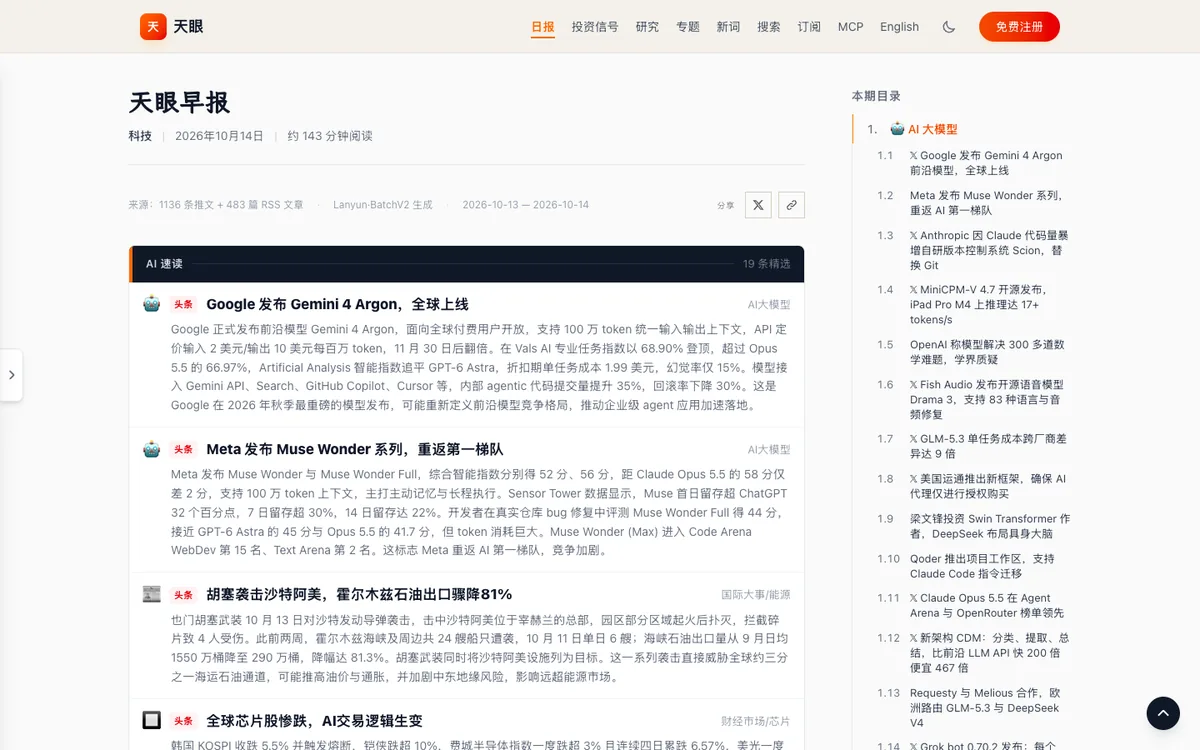The height and width of the screenshot is (750, 1200).
Task: Open MCP navigation link
Action: coord(851,27)
